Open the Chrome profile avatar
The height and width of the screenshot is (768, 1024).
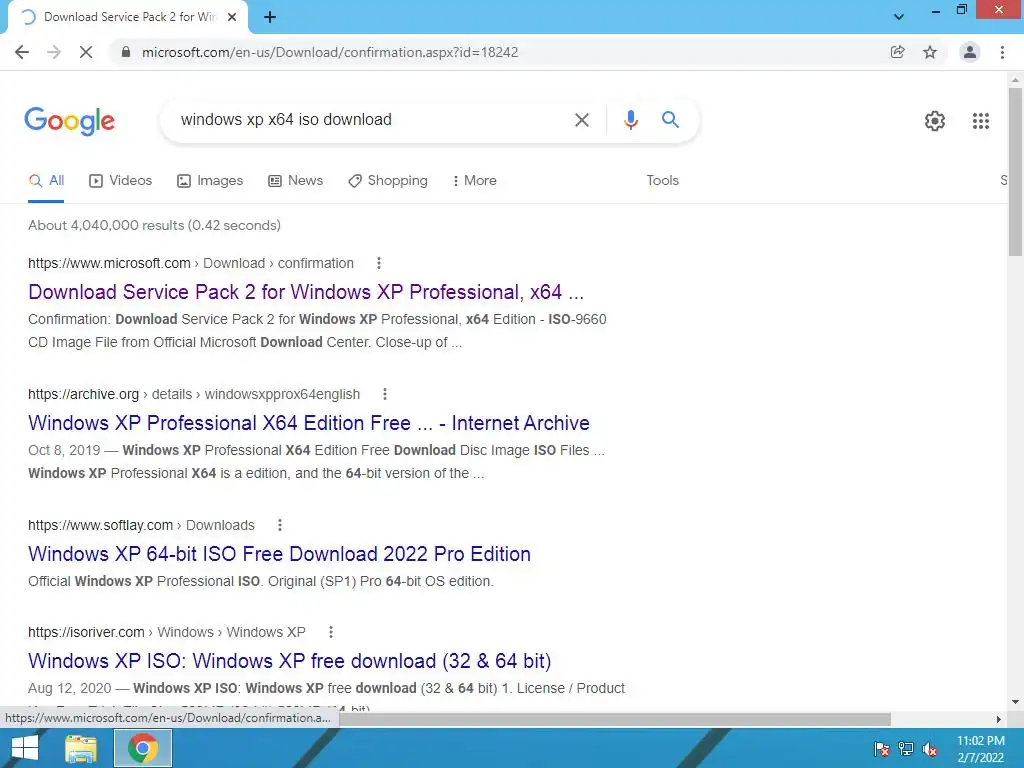coord(970,52)
